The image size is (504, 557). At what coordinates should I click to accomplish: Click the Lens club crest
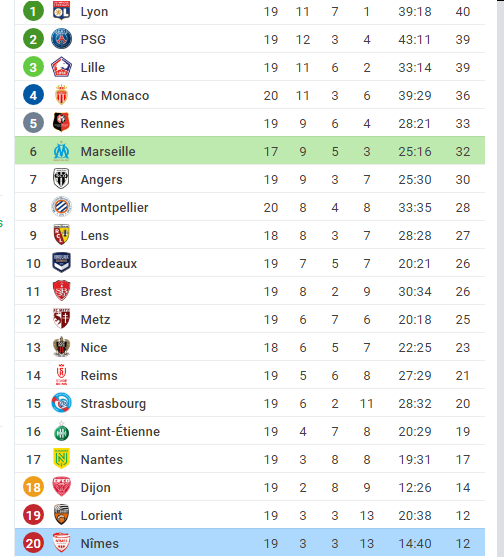pos(61,235)
